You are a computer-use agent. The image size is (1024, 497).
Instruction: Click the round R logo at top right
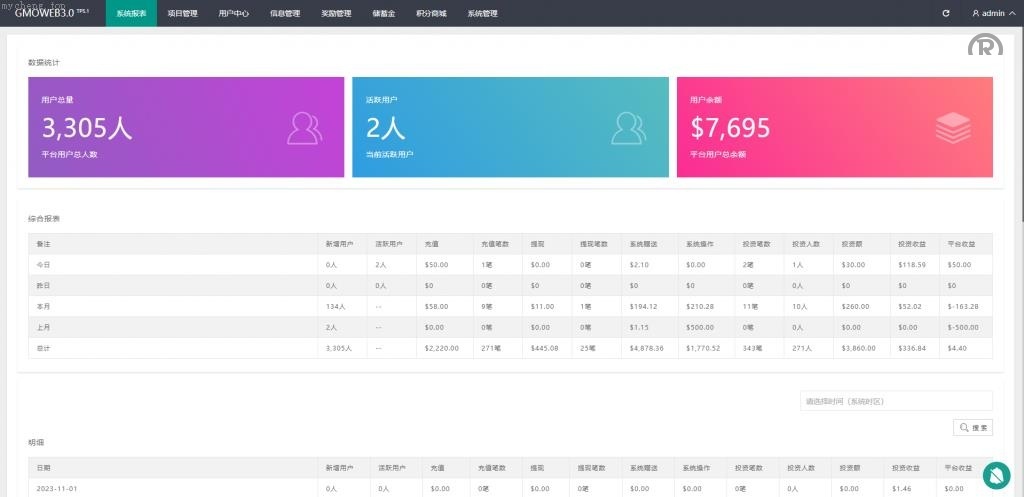click(985, 48)
